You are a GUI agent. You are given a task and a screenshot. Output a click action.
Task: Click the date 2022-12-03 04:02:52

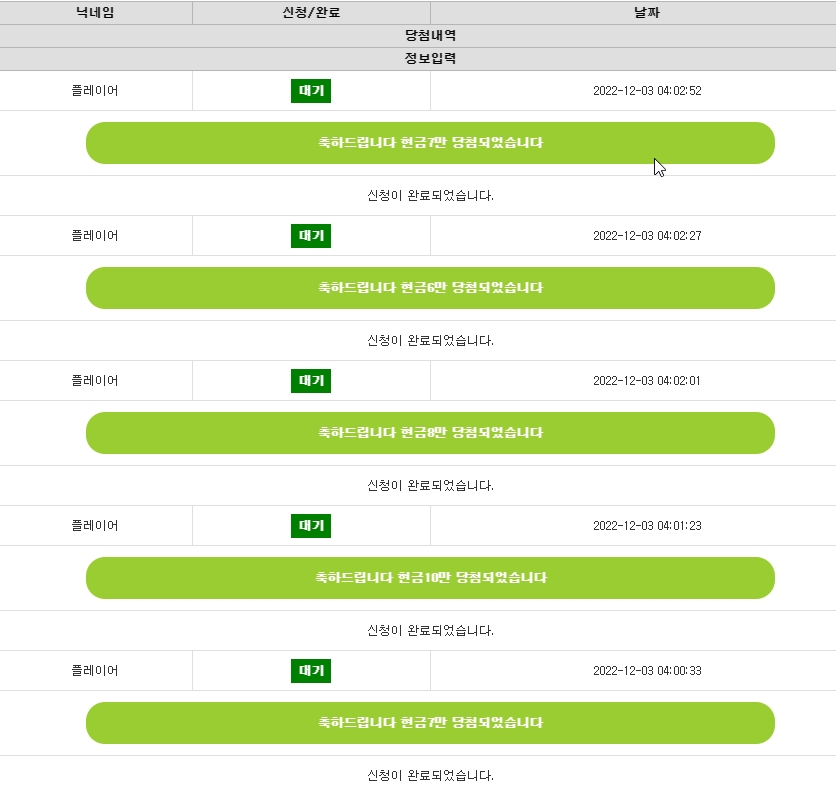(647, 91)
